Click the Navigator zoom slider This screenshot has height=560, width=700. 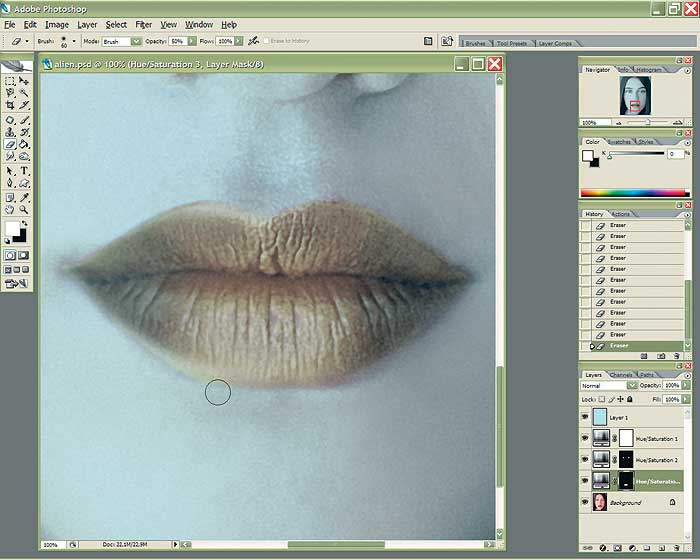pos(647,122)
